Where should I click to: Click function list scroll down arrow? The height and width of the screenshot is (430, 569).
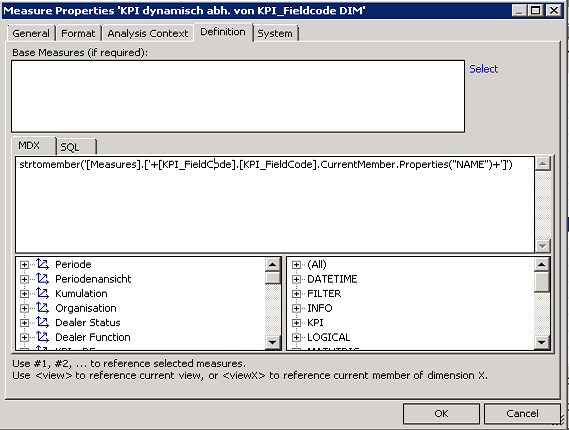(542, 342)
